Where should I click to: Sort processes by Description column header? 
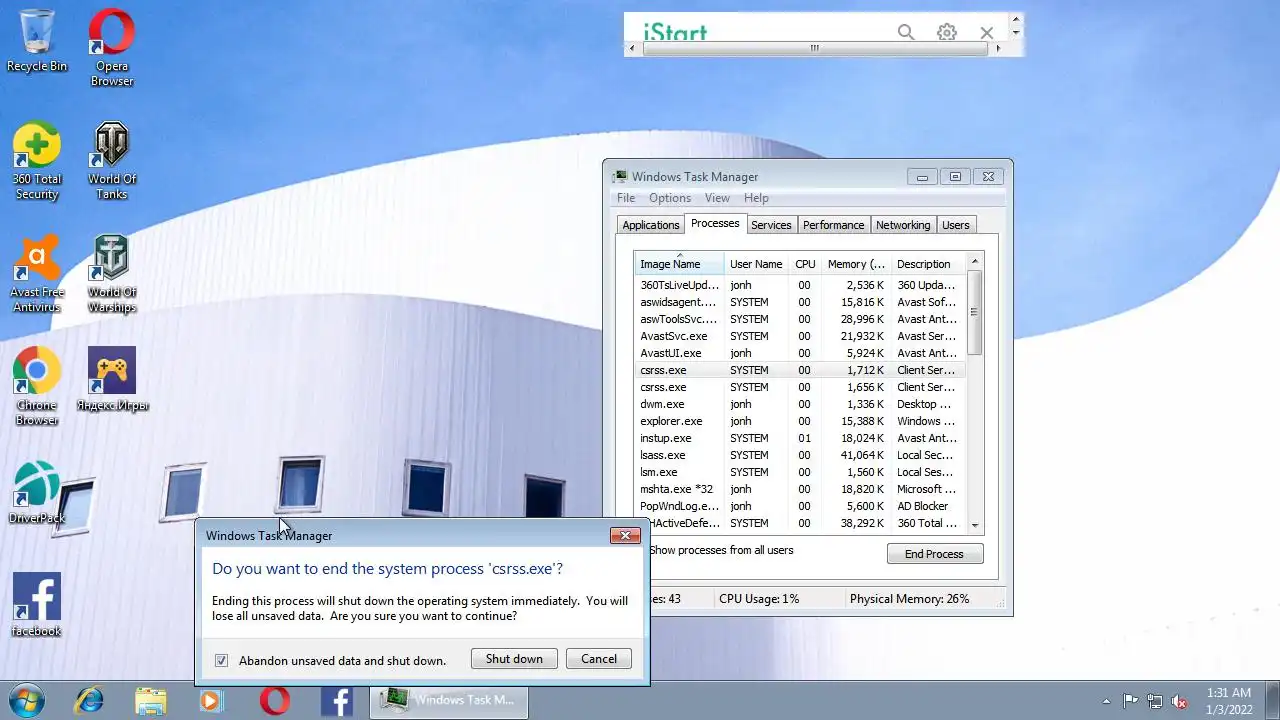click(929, 264)
